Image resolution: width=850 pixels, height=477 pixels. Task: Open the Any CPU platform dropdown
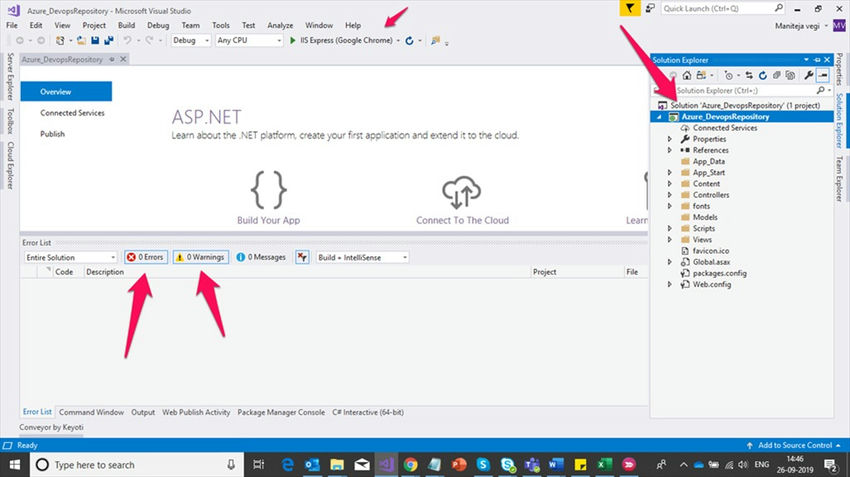click(249, 41)
